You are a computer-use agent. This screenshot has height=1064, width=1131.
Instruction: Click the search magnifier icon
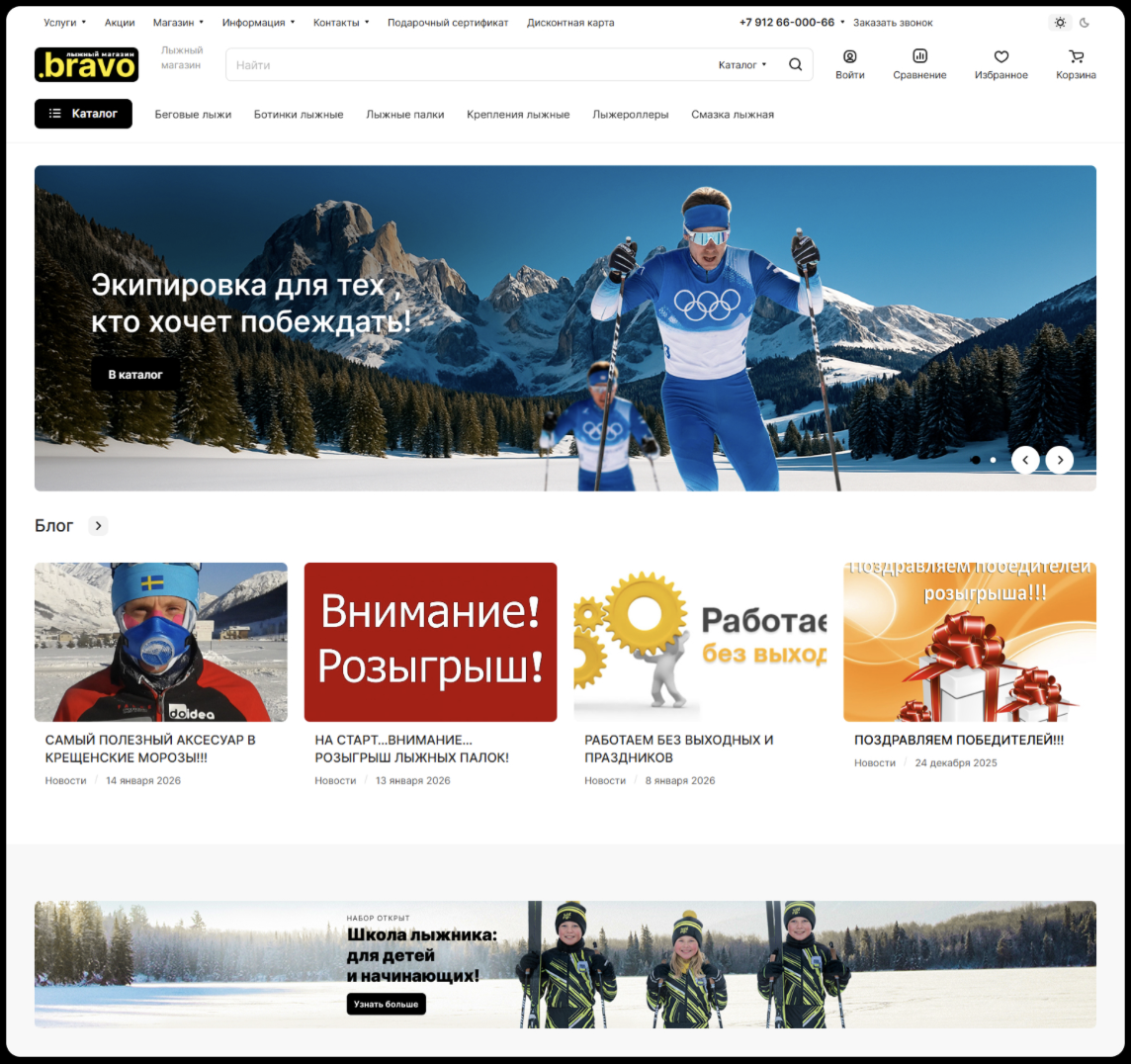(795, 64)
